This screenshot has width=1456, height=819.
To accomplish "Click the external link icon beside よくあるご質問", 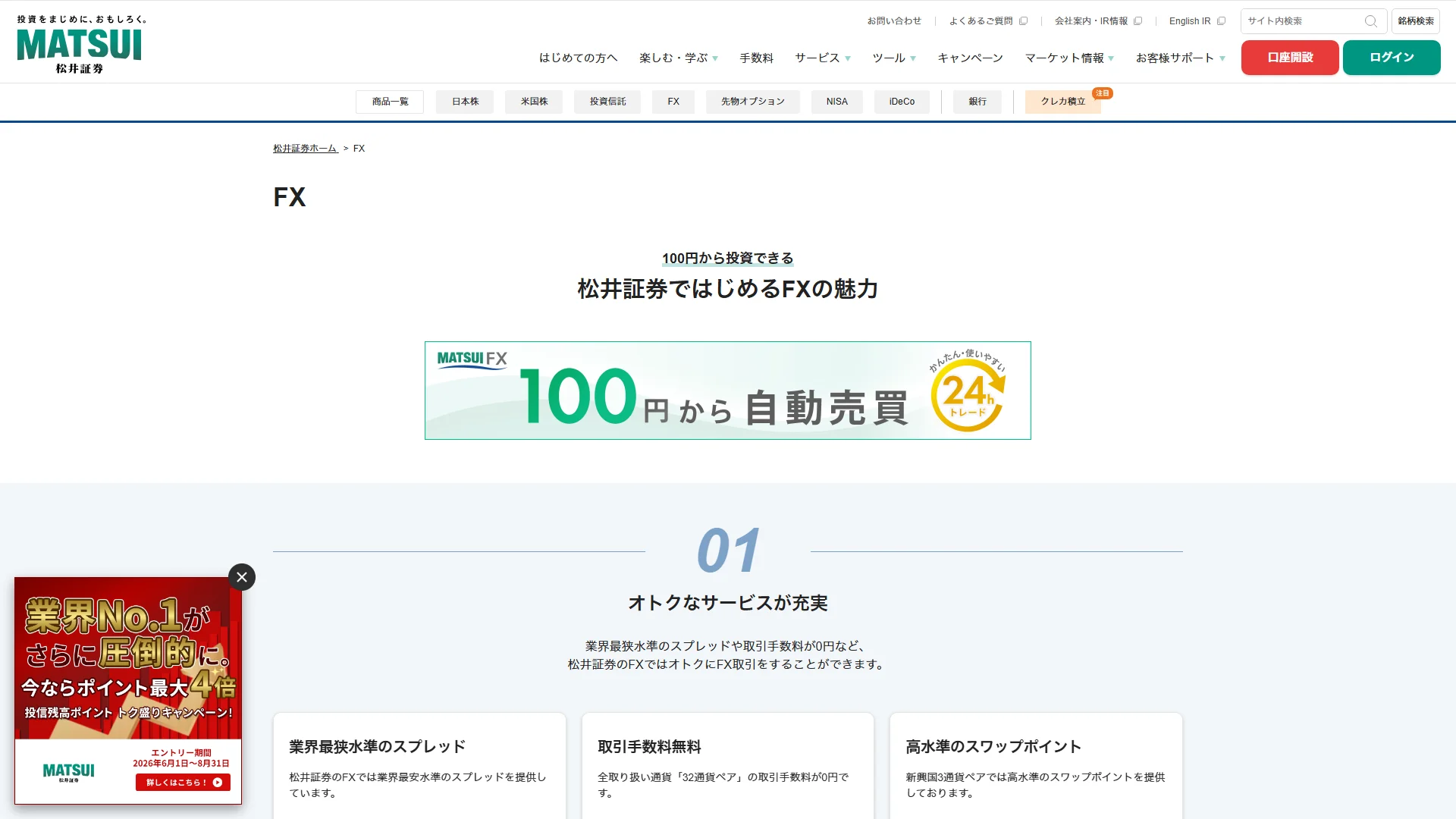I will pos(1023,21).
